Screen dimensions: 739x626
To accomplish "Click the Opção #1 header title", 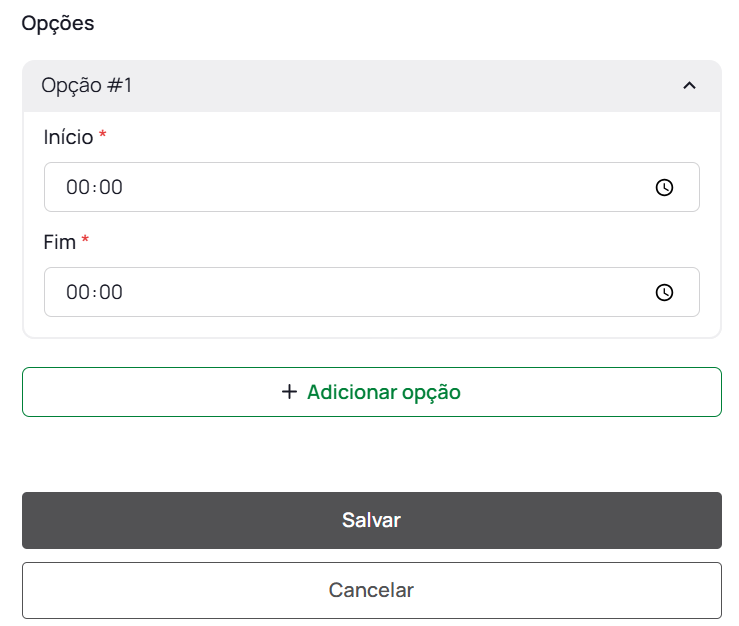I will [87, 86].
